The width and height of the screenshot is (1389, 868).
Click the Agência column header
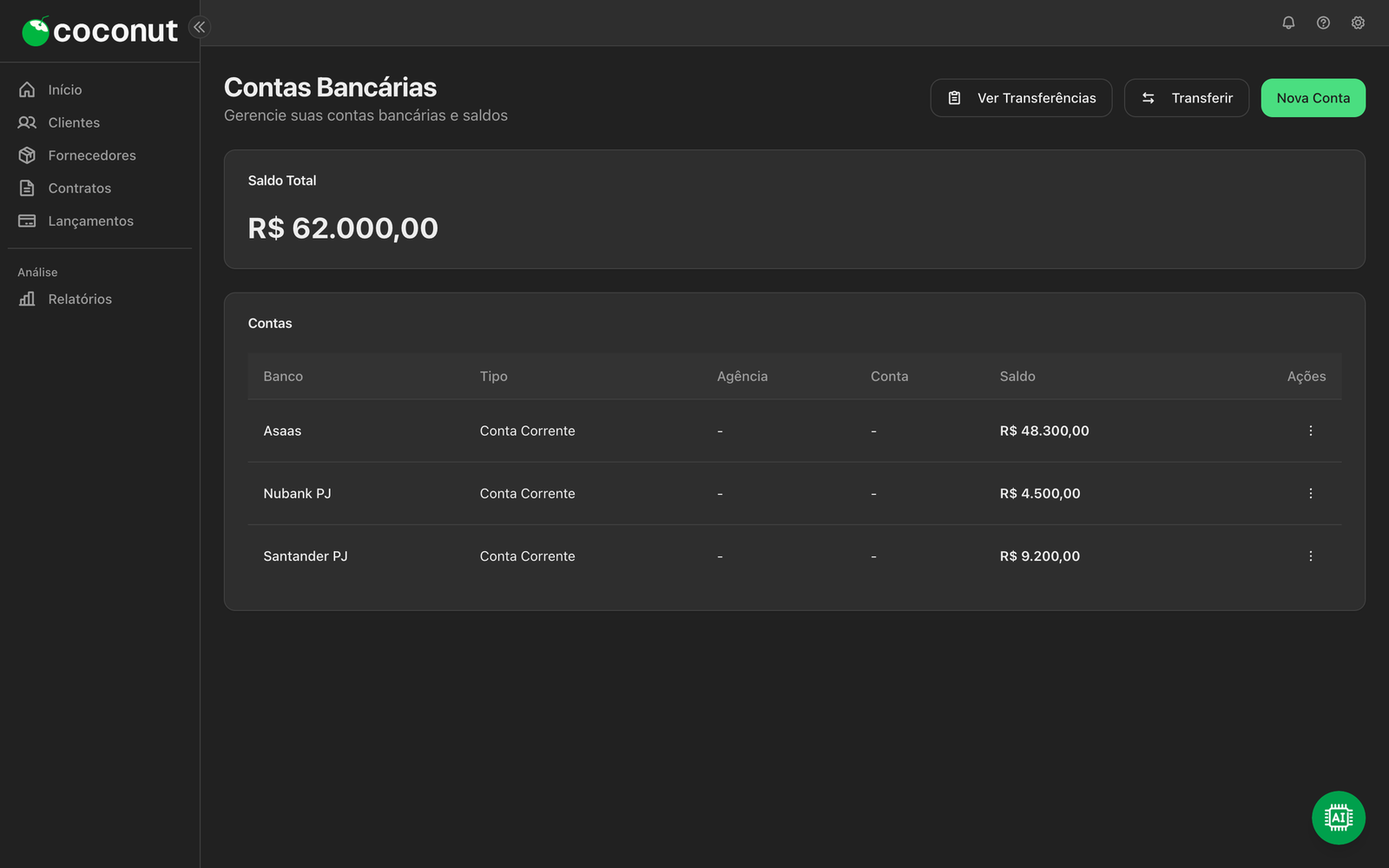click(742, 376)
